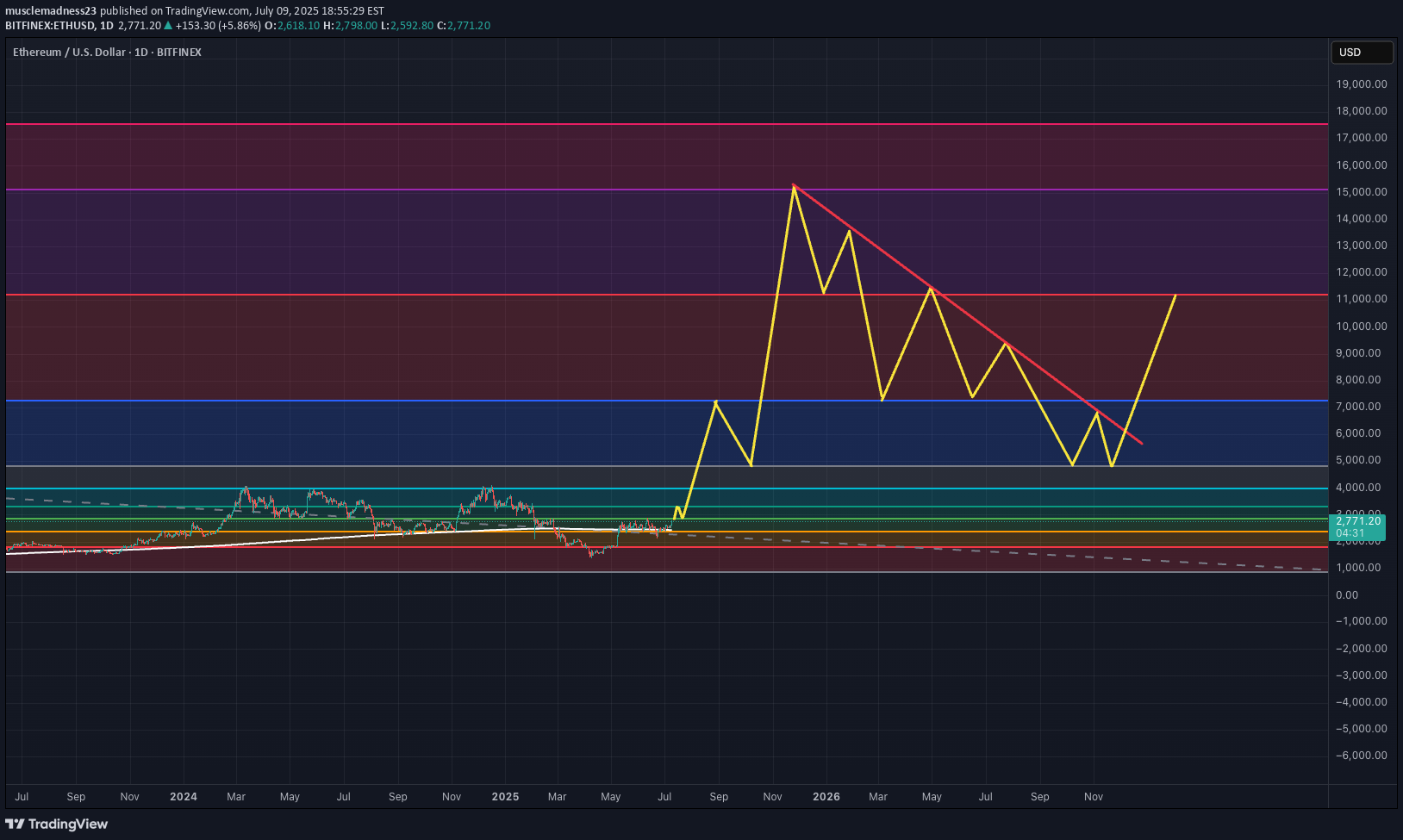Select the red descending trendline
The image size is (1403, 840).
coord(967,314)
